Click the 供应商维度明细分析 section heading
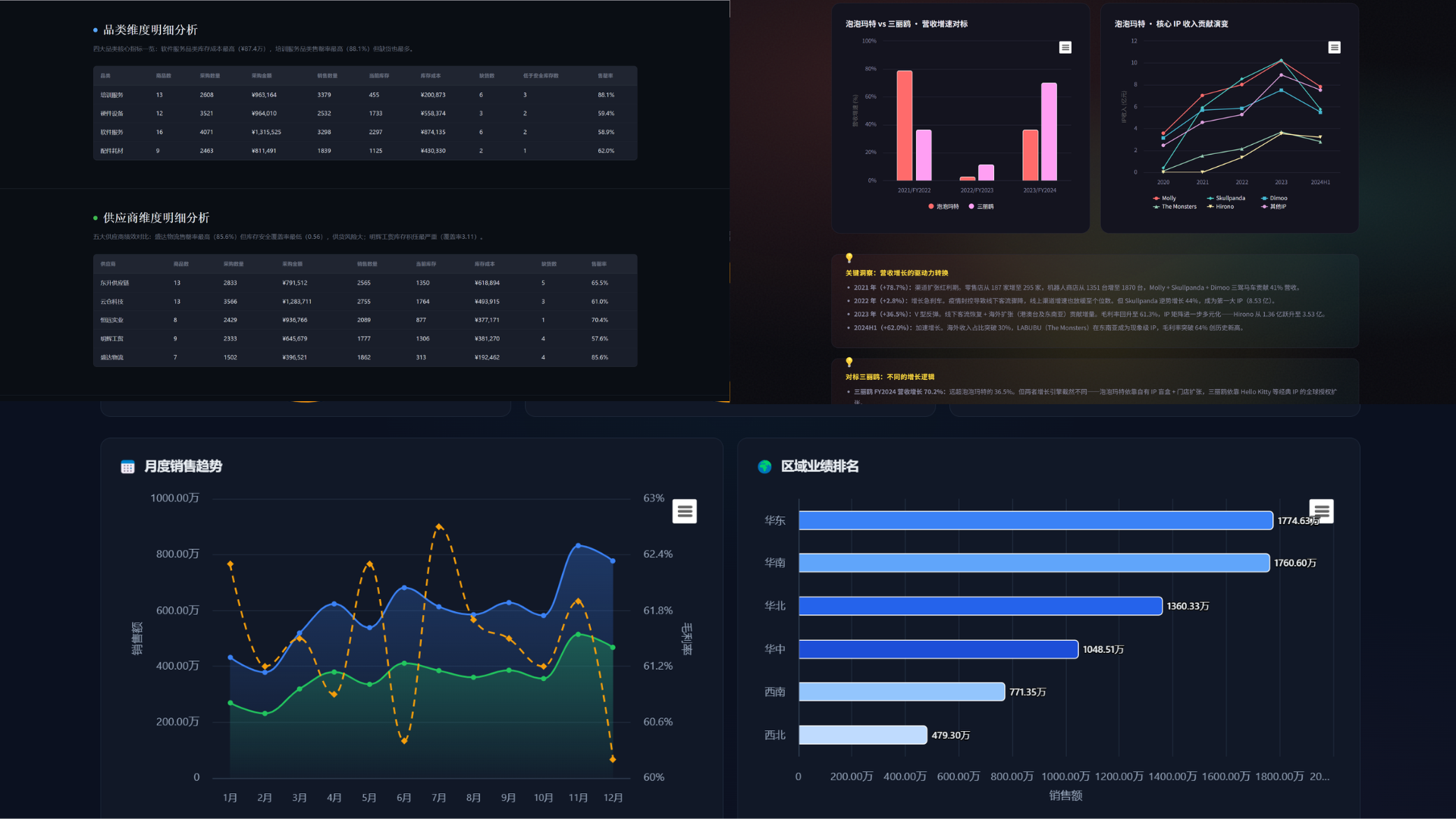This screenshot has width=1456, height=819. [156, 218]
